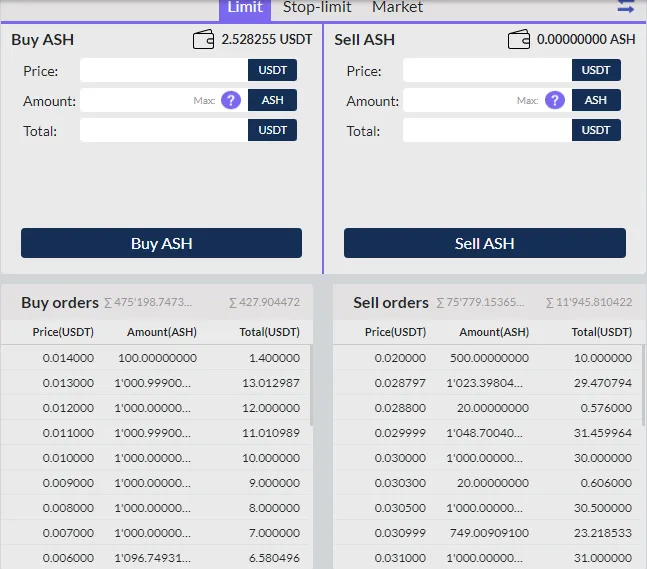The image size is (647, 569).
Task: Switch to the Market order tab
Action: (397, 7)
